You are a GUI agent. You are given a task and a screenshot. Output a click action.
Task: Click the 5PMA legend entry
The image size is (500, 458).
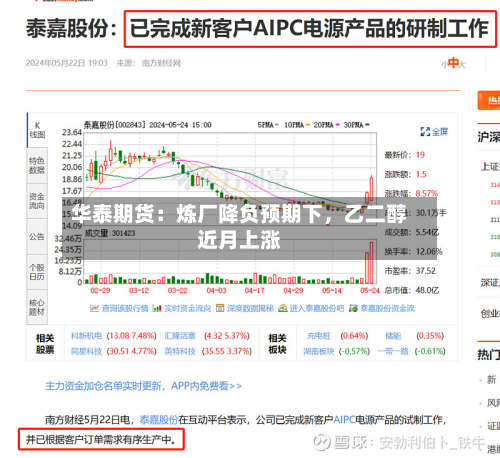[x=268, y=125]
